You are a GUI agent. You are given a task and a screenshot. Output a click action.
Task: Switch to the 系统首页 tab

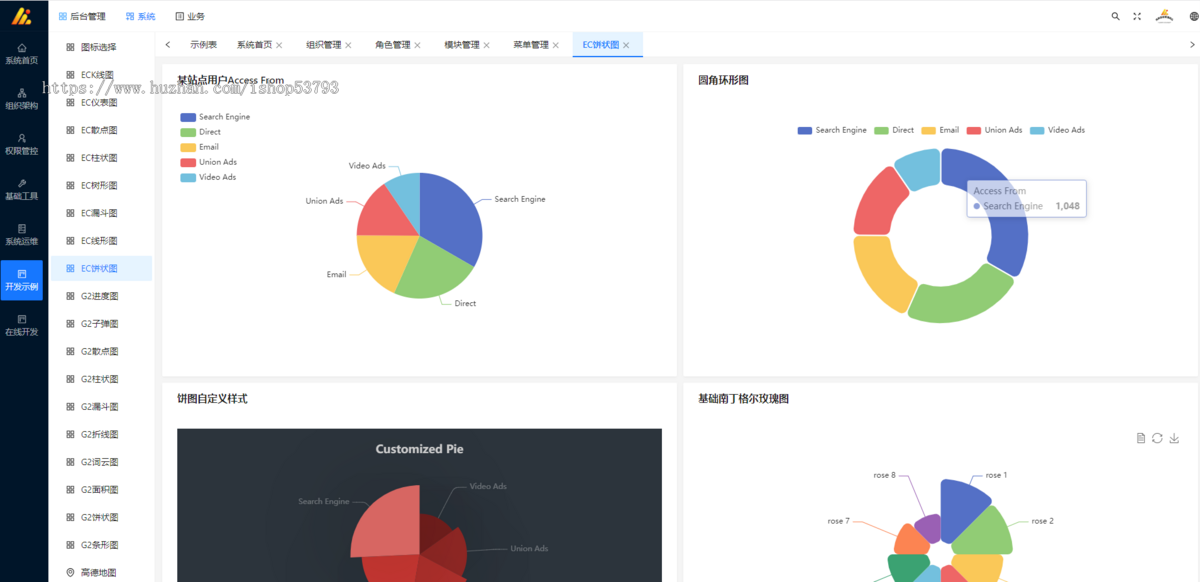click(254, 45)
